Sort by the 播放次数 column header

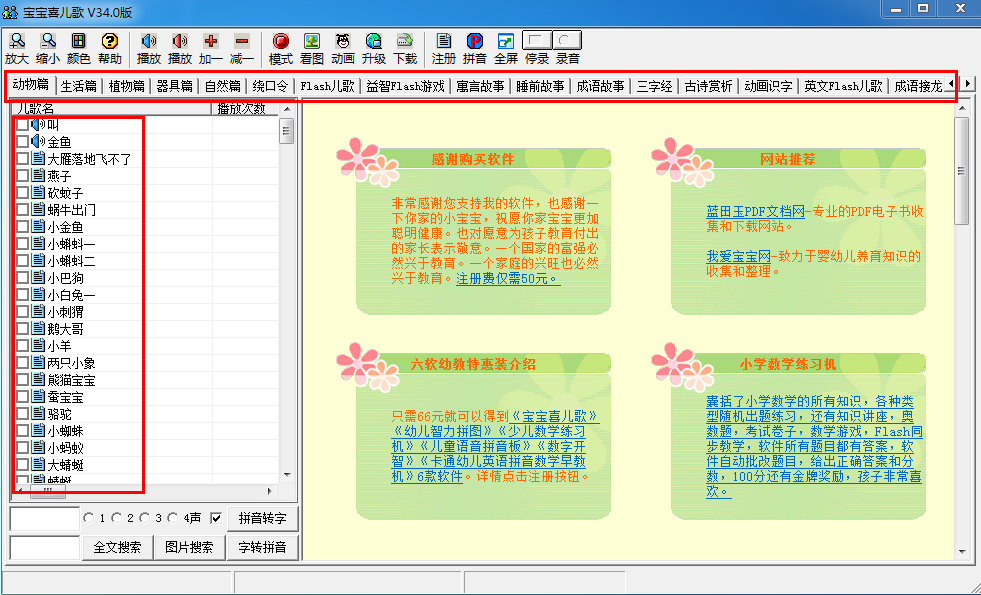[x=245, y=108]
